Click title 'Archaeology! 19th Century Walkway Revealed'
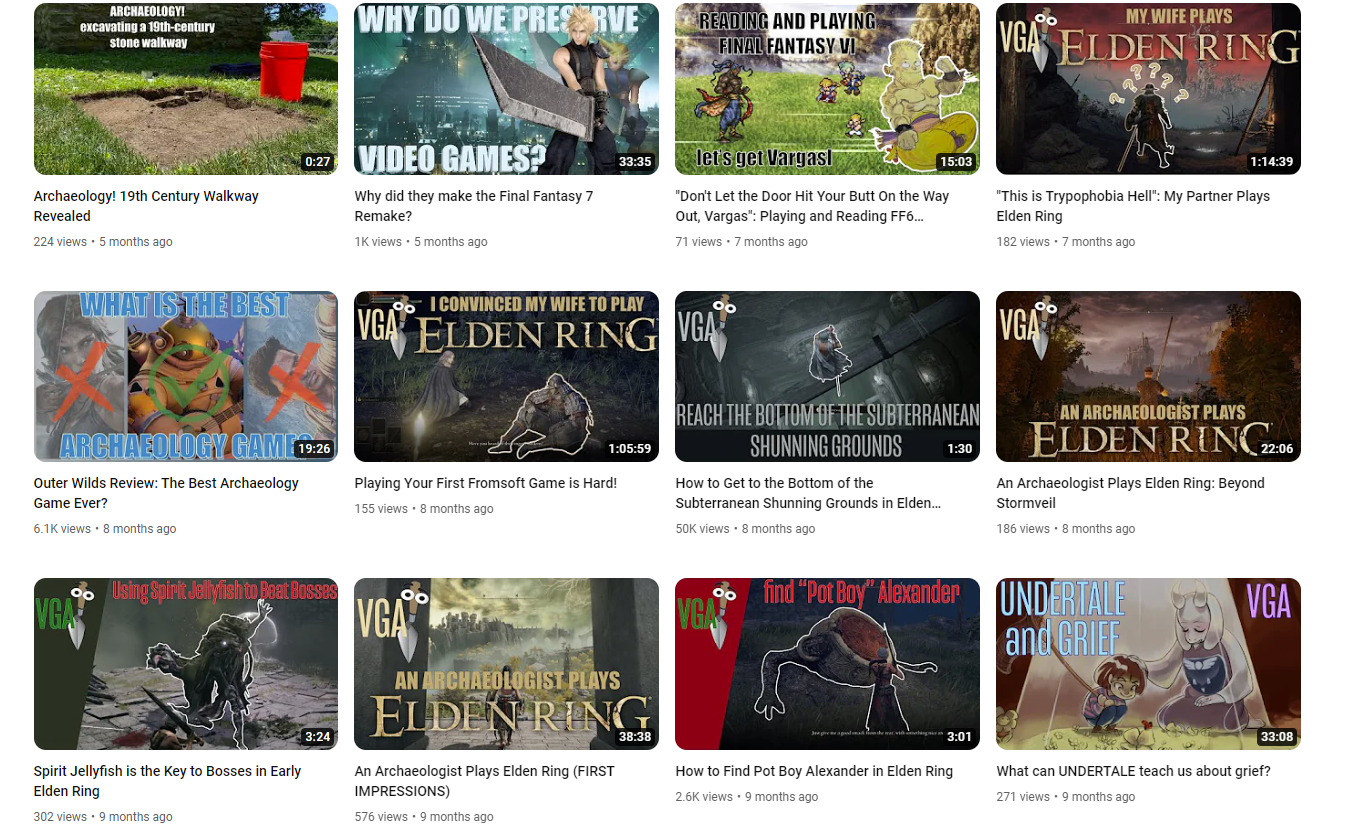Screen dimensions: 1353x832 (146, 206)
